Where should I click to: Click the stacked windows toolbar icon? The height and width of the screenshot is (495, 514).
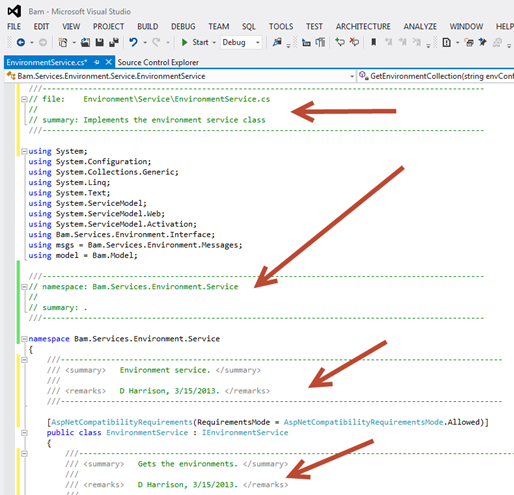click(469, 42)
